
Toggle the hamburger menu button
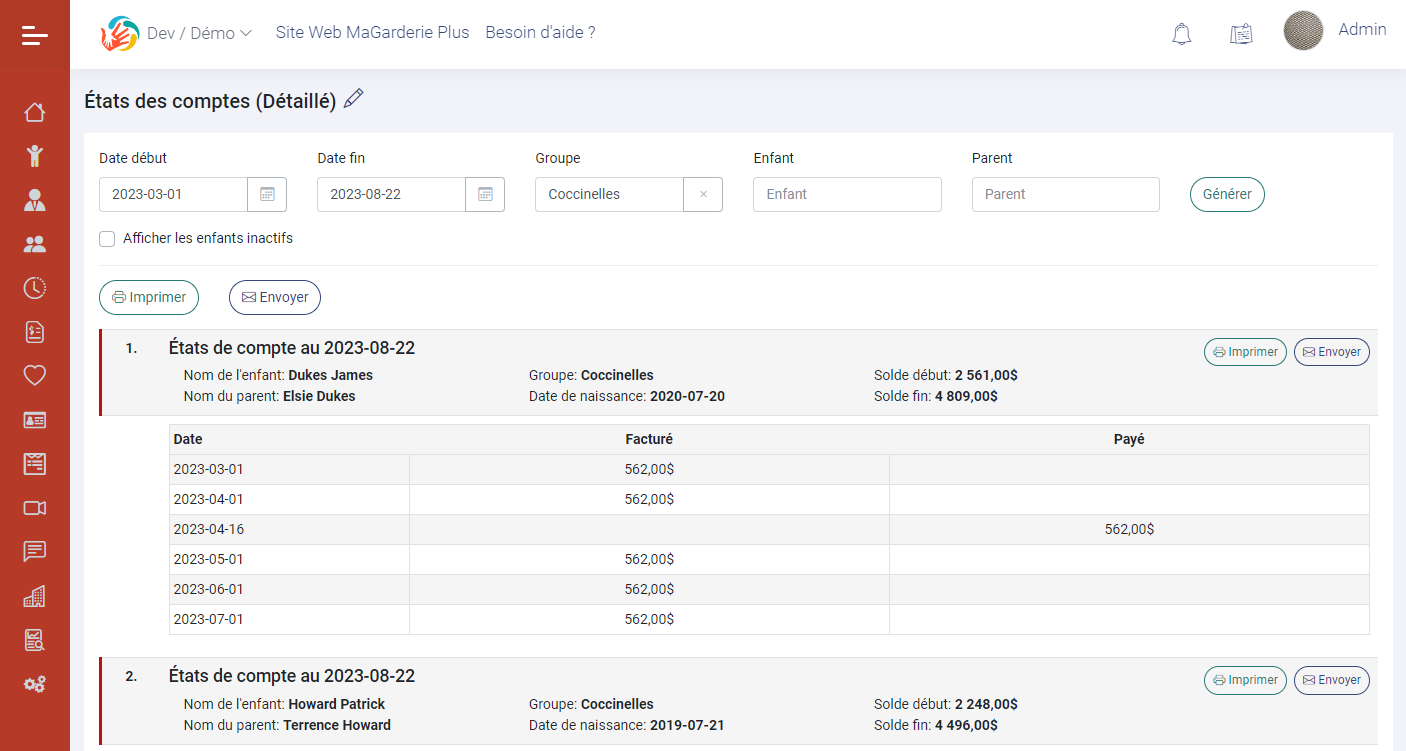35,36
